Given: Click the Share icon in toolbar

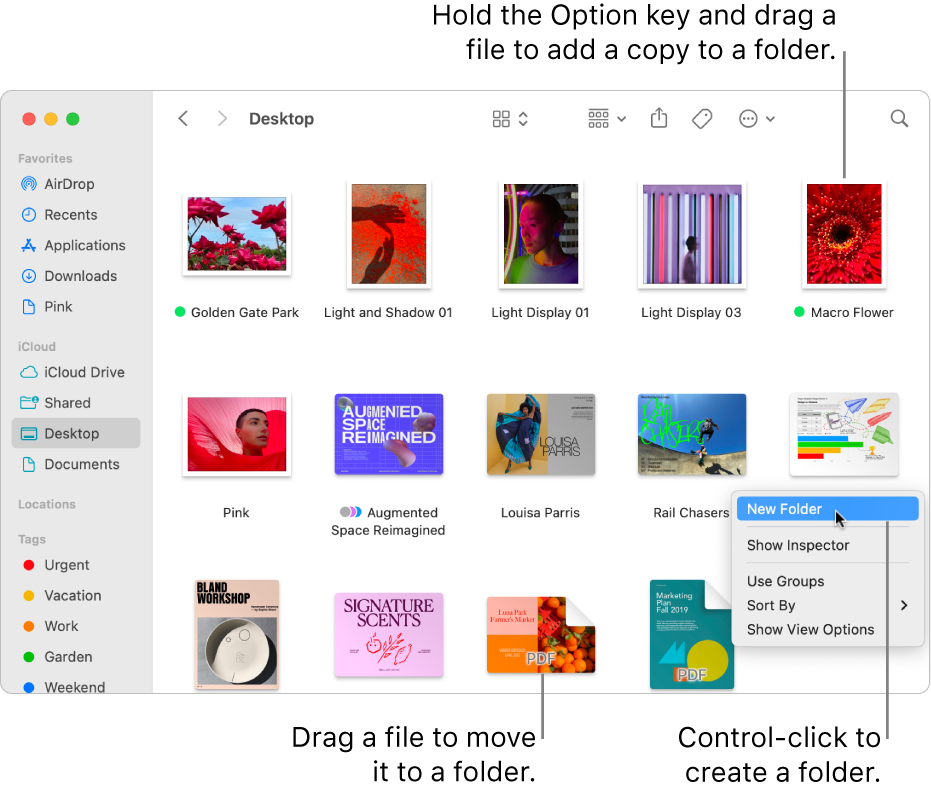Looking at the screenshot, I should coord(658,118).
